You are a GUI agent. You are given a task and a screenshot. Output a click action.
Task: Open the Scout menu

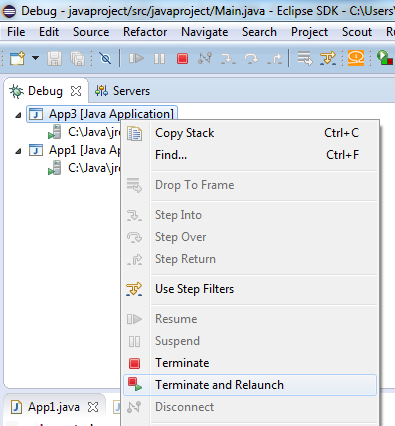[x=357, y=32]
